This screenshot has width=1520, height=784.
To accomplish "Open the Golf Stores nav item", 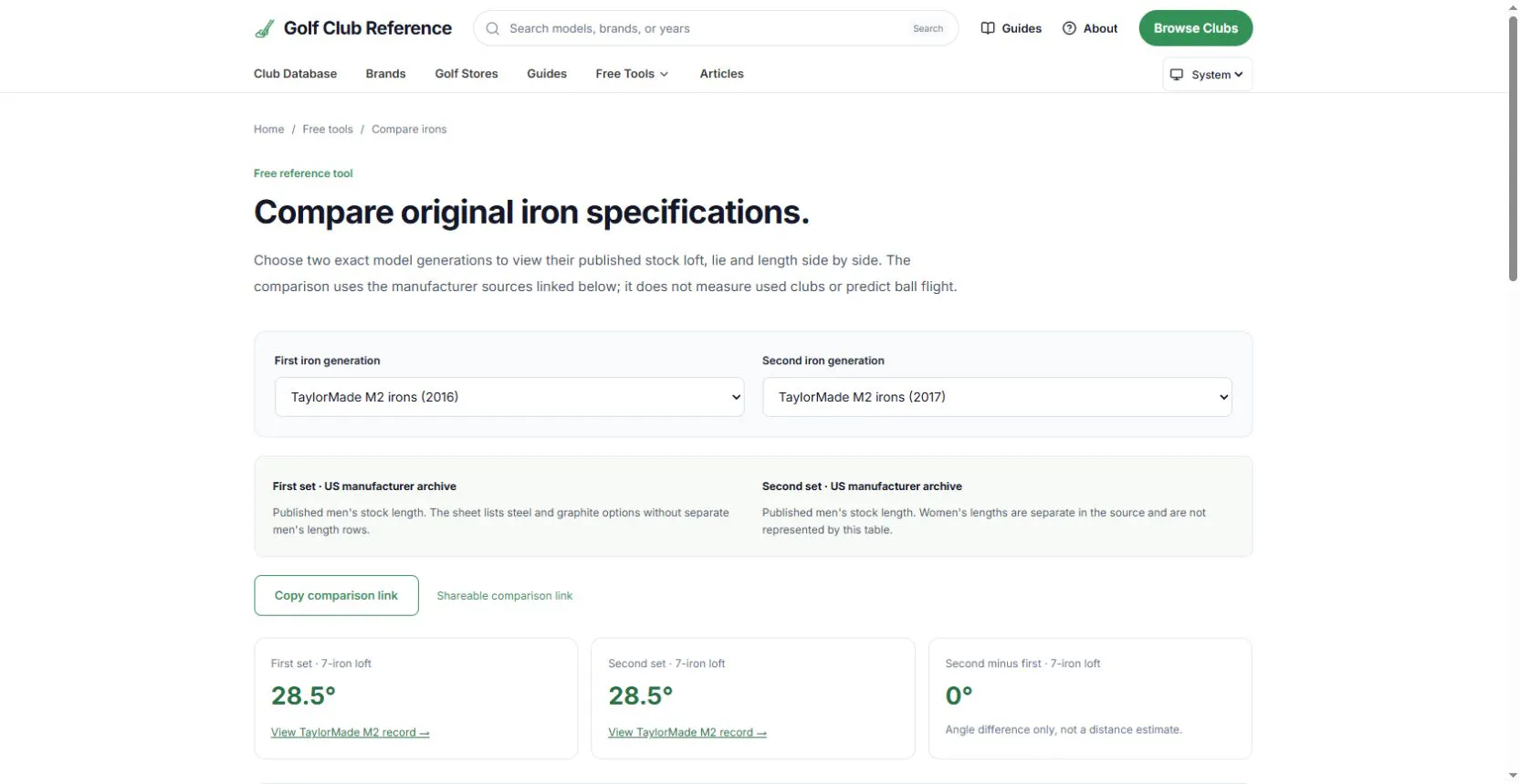I will (x=466, y=74).
